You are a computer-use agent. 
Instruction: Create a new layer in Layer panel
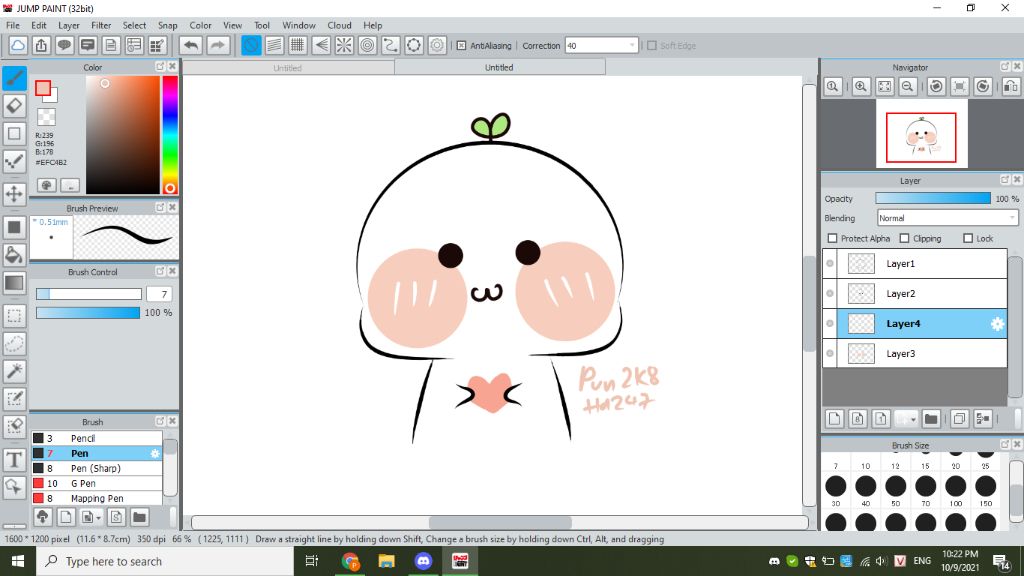(835, 419)
